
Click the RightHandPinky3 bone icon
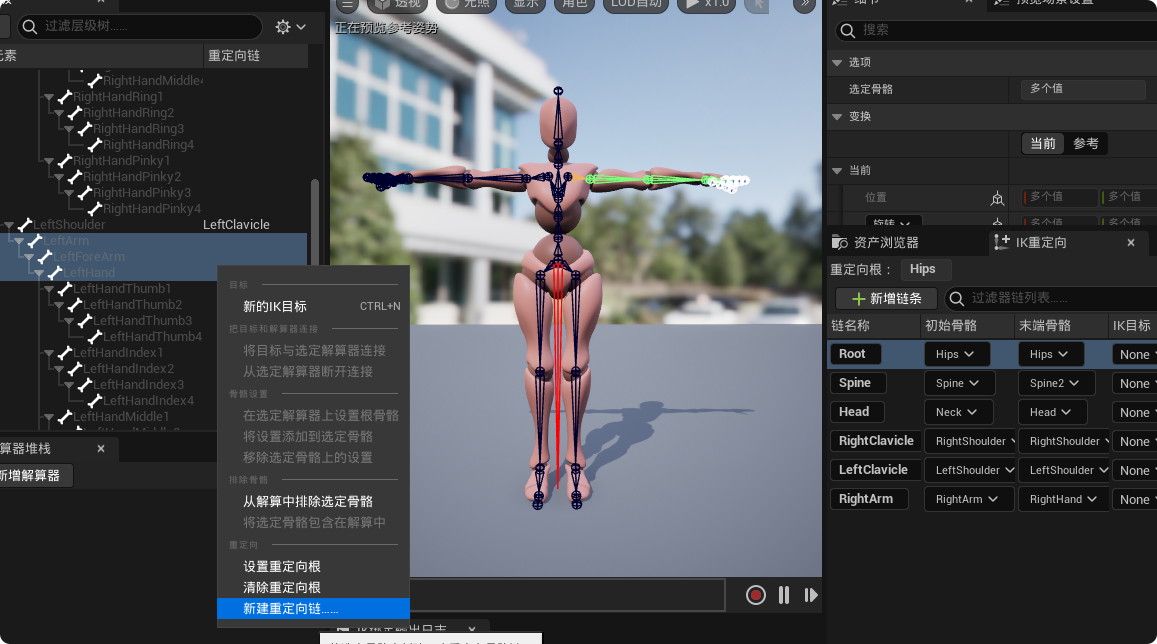pos(85,193)
